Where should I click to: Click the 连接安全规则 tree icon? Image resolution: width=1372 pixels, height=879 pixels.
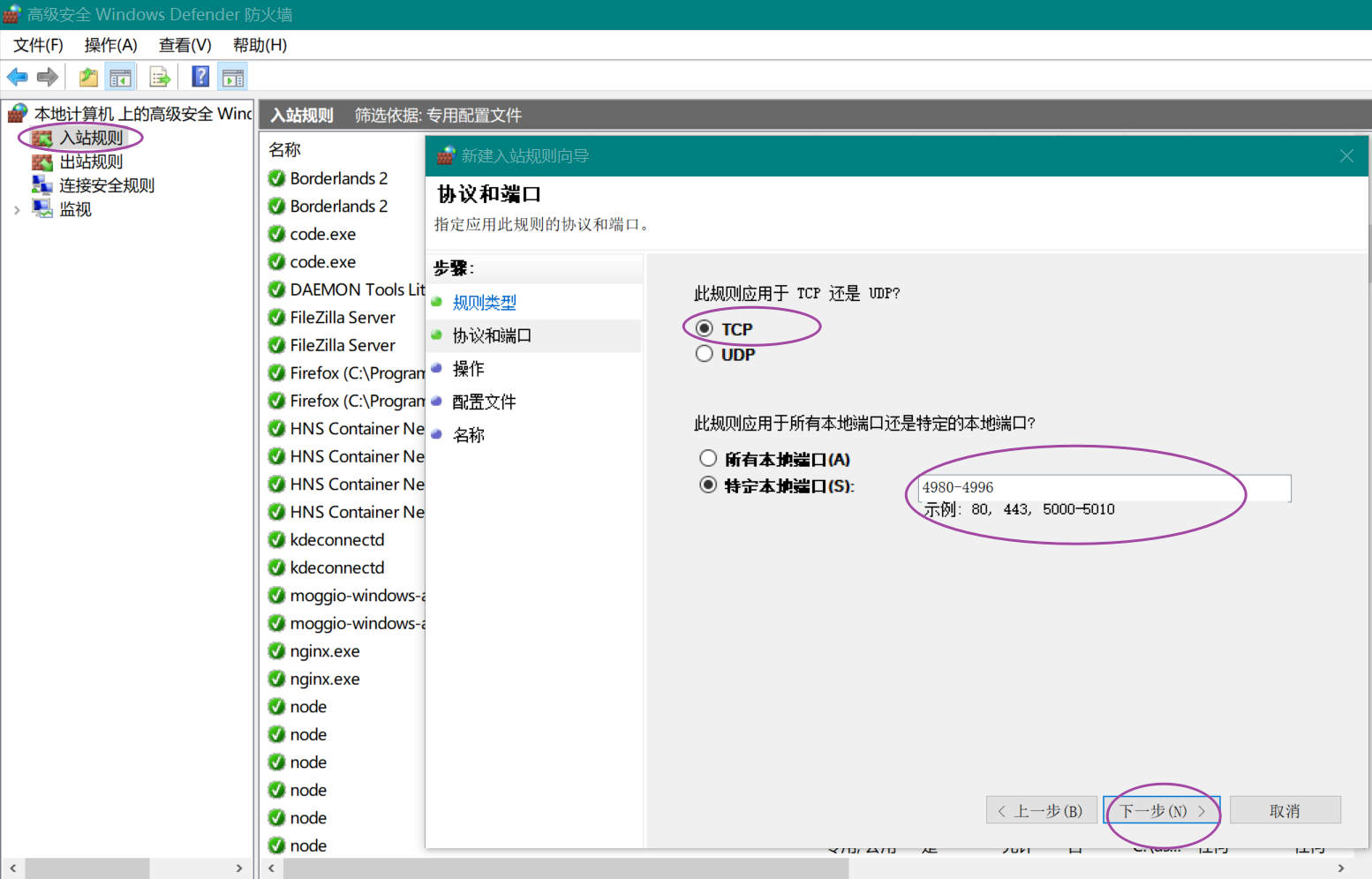(x=42, y=184)
